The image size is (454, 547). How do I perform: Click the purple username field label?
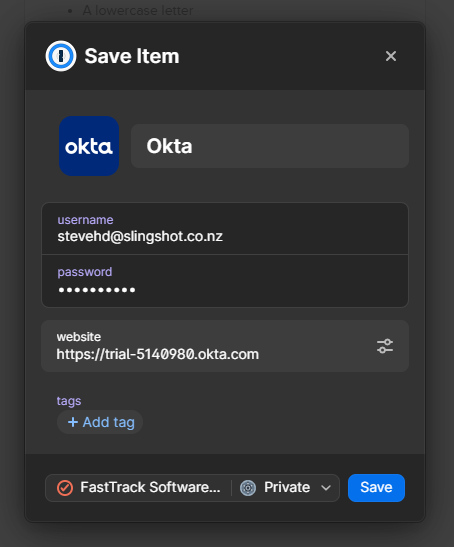click(x=85, y=220)
